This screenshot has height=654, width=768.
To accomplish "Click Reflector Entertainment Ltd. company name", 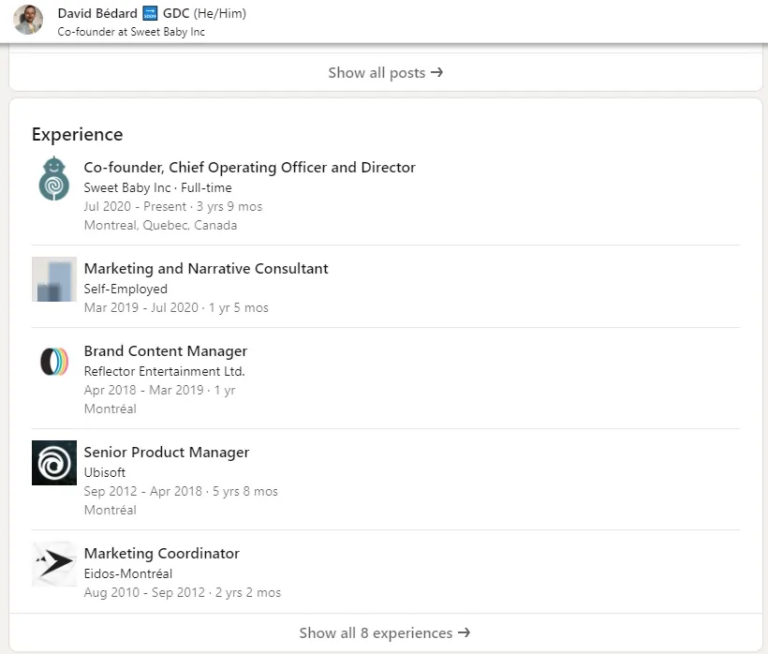I will [x=164, y=371].
